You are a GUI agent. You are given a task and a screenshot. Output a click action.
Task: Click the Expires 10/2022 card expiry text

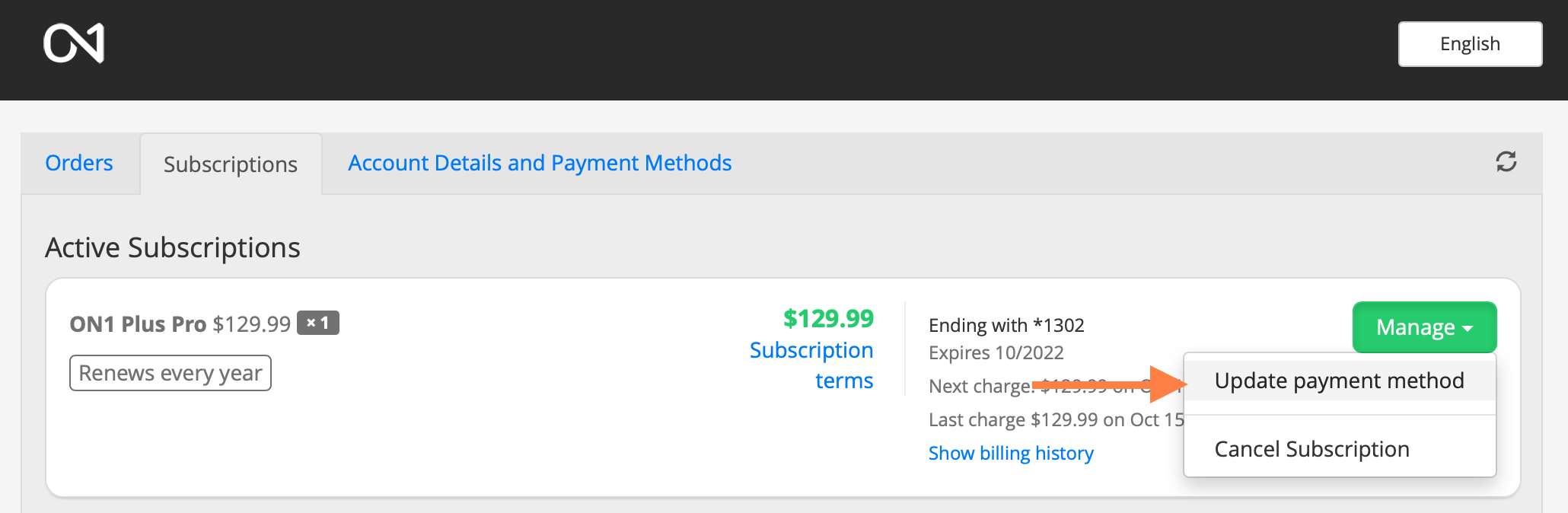[x=996, y=352]
